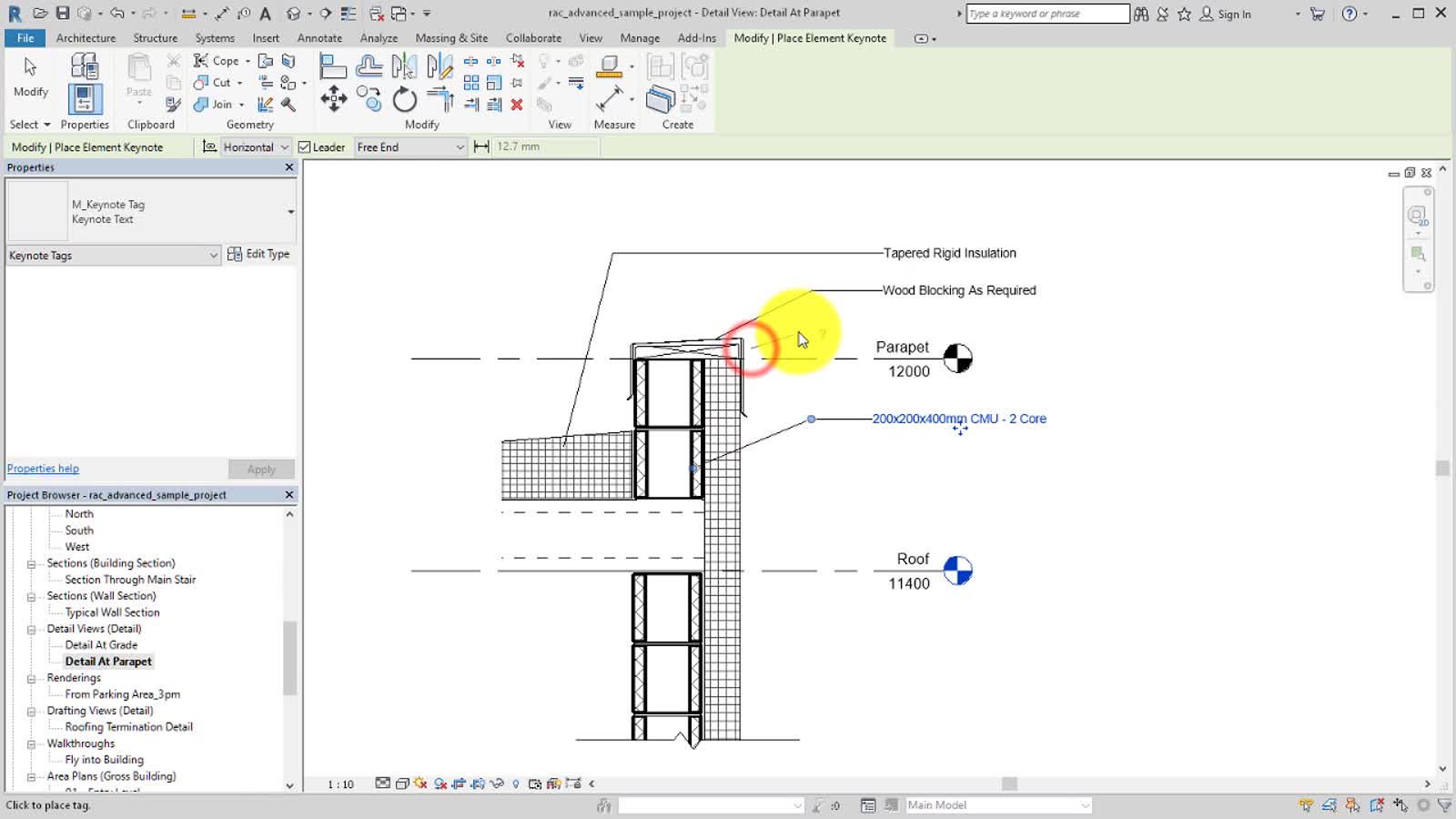The width and height of the screenshot is (1456, 819).
Task: Open the Manage ribbon tab
Action: click(640, 38)
